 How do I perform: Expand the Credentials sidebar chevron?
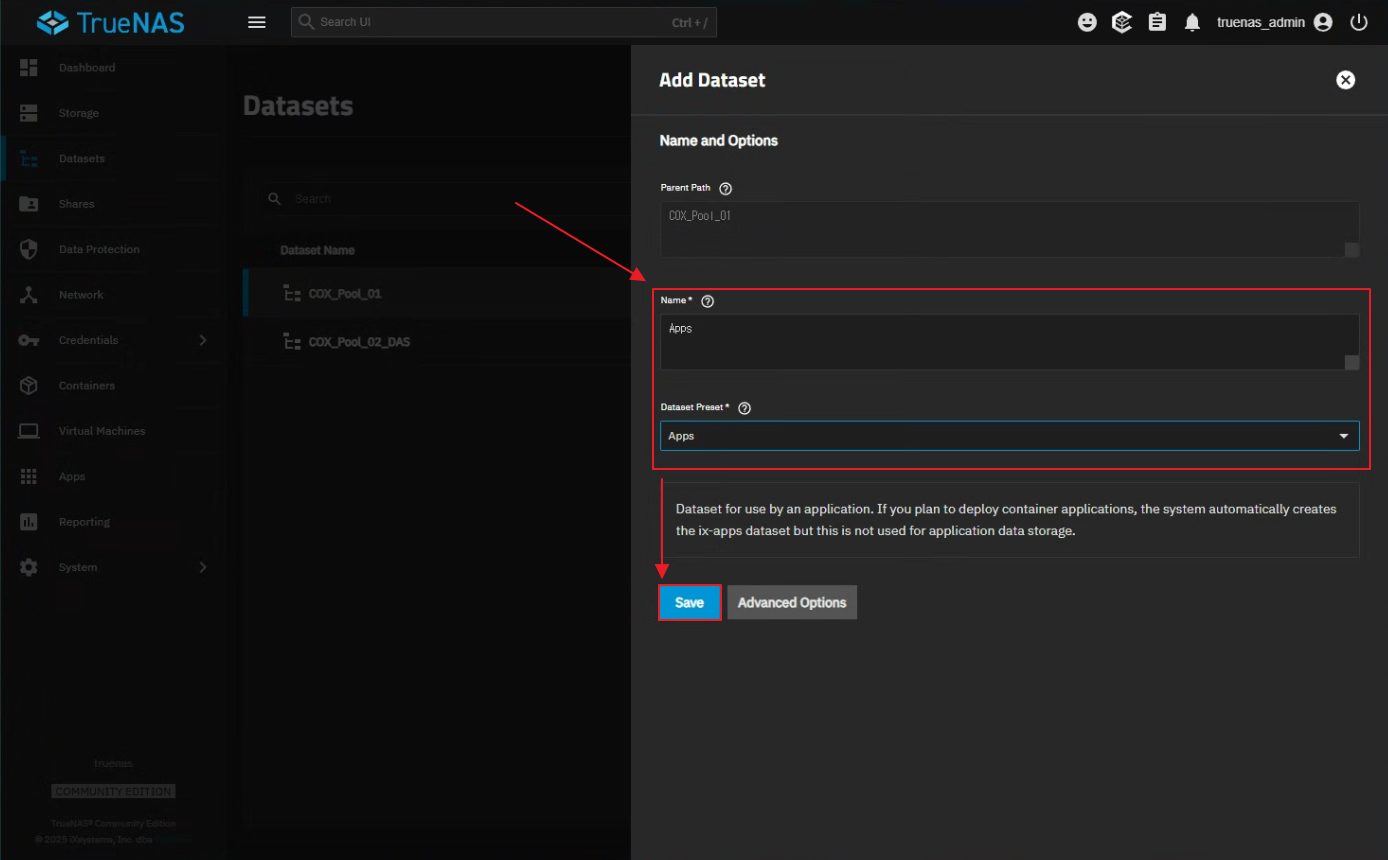pyautogui.click(x=203, y=340)
